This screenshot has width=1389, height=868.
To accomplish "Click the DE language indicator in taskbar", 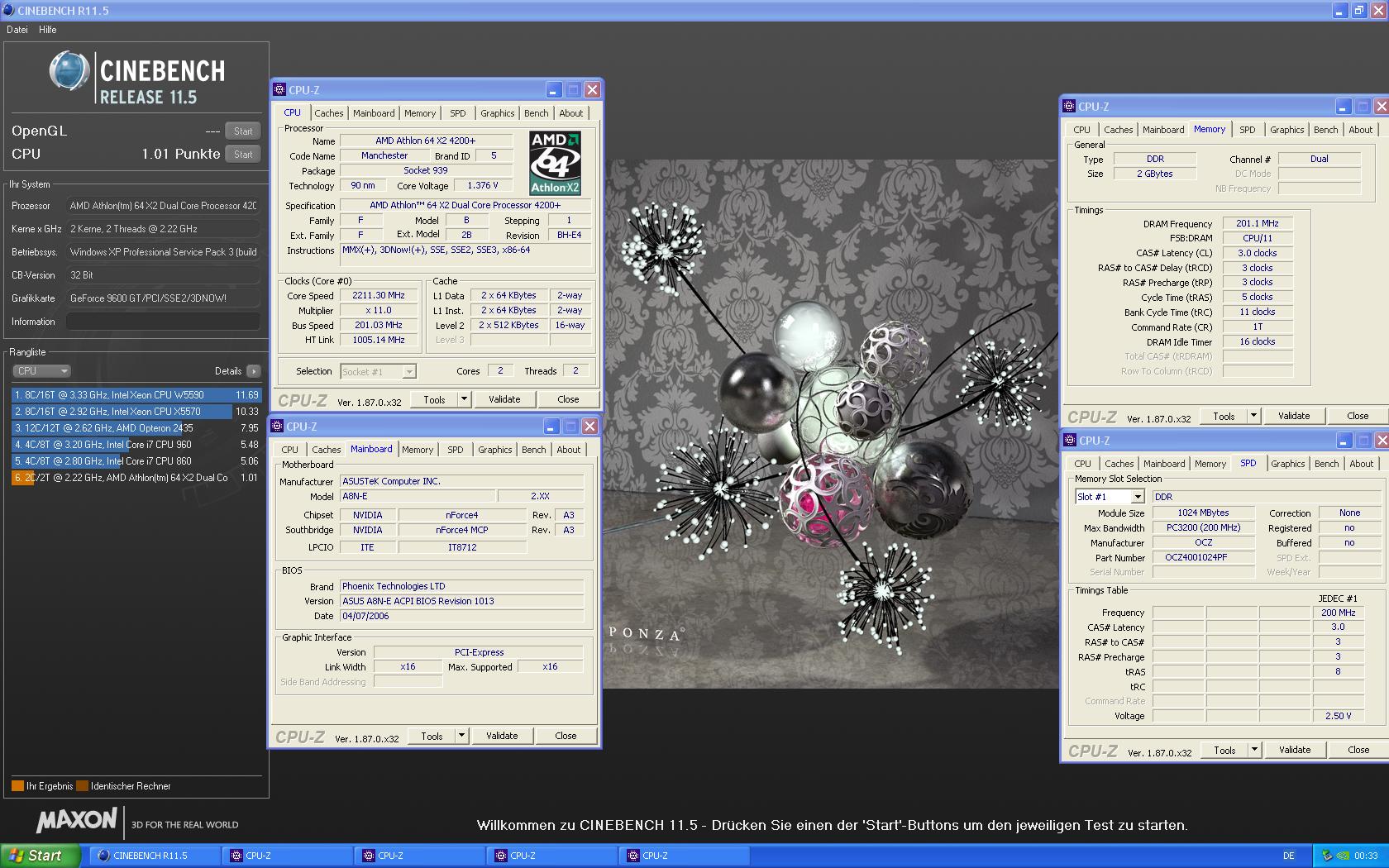I will click(x=1289, y=856).
